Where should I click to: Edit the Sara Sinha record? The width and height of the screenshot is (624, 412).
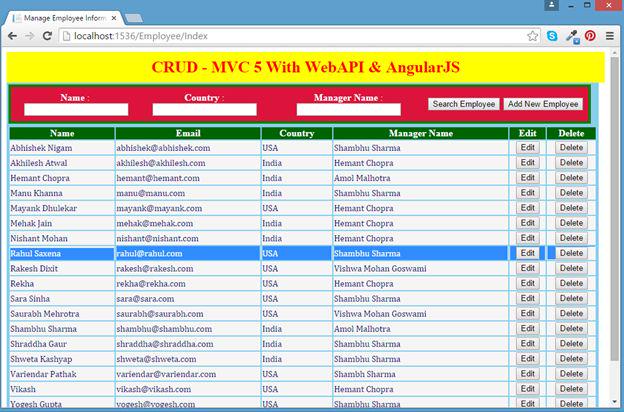click(x=528, y=299)
